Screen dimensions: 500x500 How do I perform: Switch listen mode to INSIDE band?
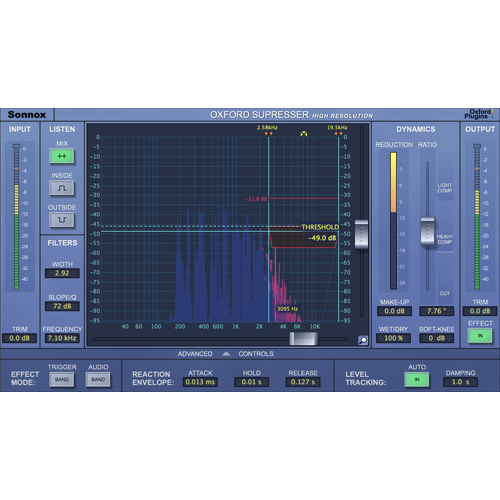(x=62, y=188)
